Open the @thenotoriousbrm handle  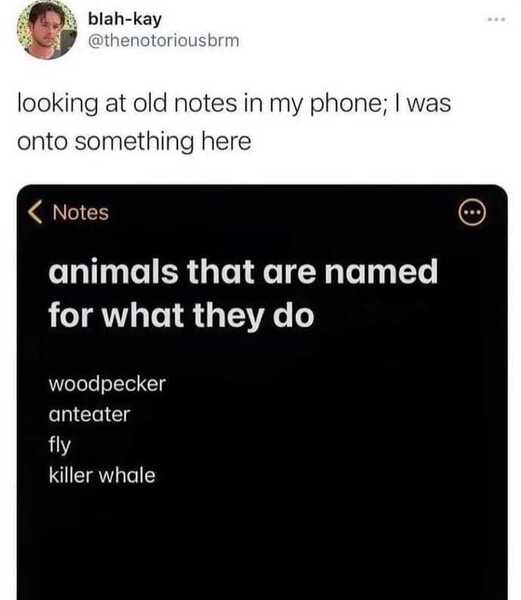click(164, 41)
